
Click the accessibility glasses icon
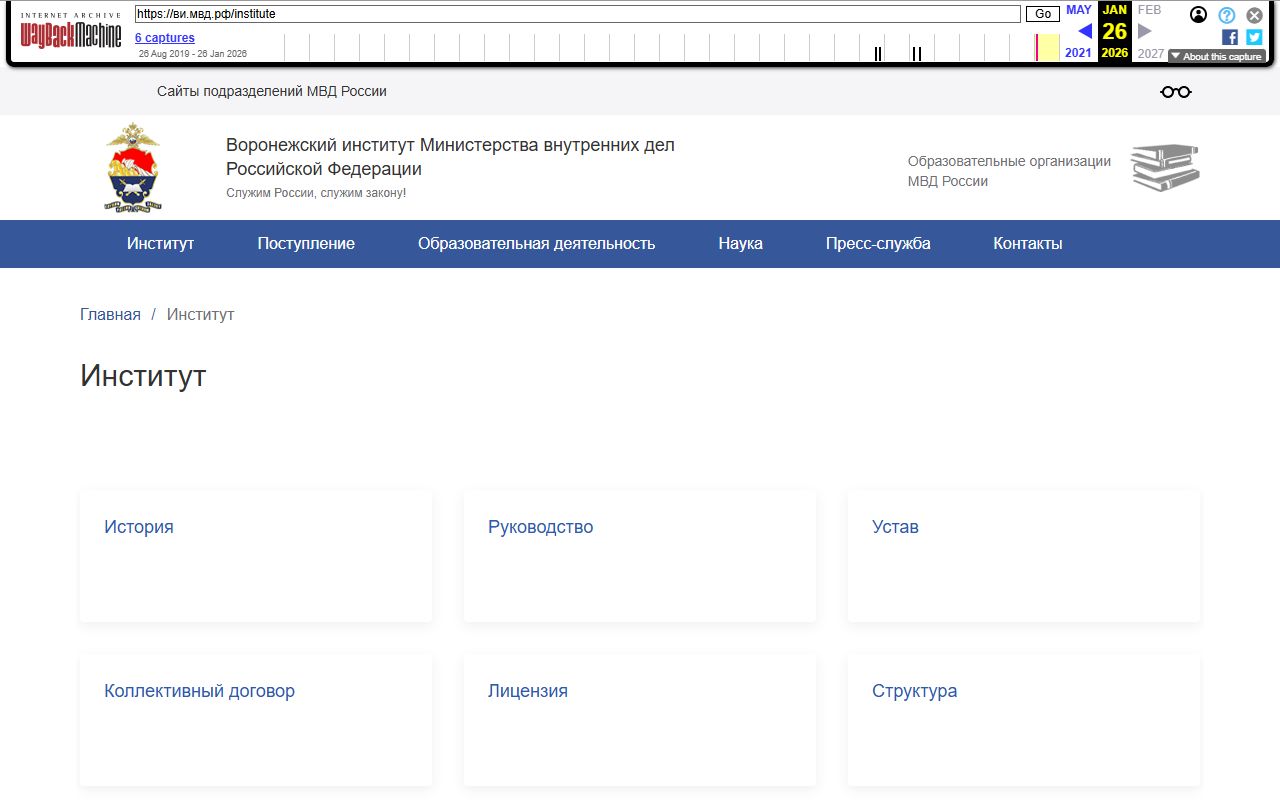[x=1176, y=92]
